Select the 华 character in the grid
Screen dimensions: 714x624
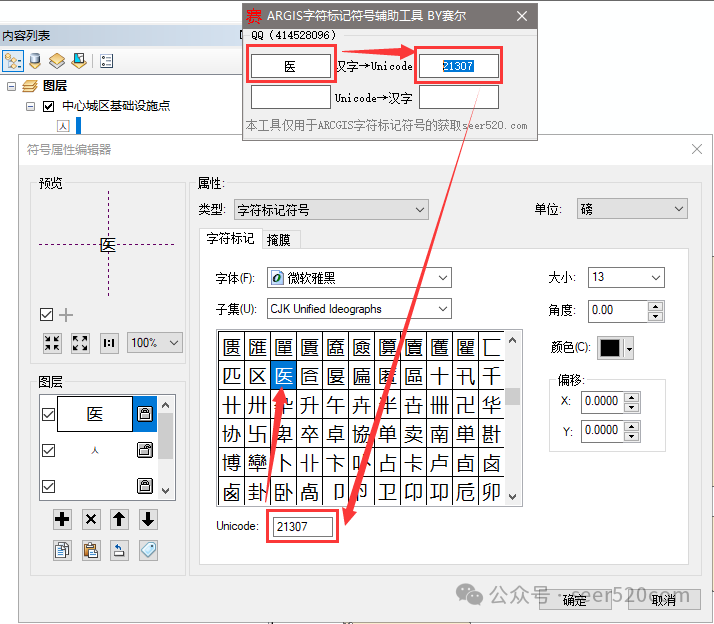[491, 404]
